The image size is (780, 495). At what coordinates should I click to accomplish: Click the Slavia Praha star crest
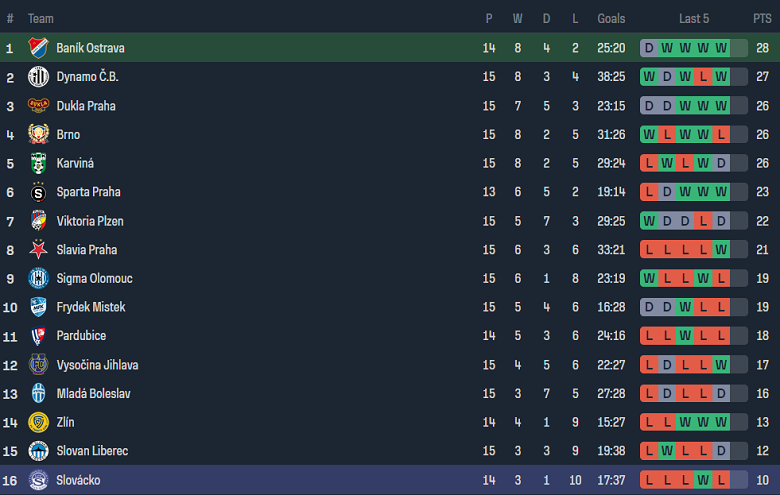[x=38, y=250]
